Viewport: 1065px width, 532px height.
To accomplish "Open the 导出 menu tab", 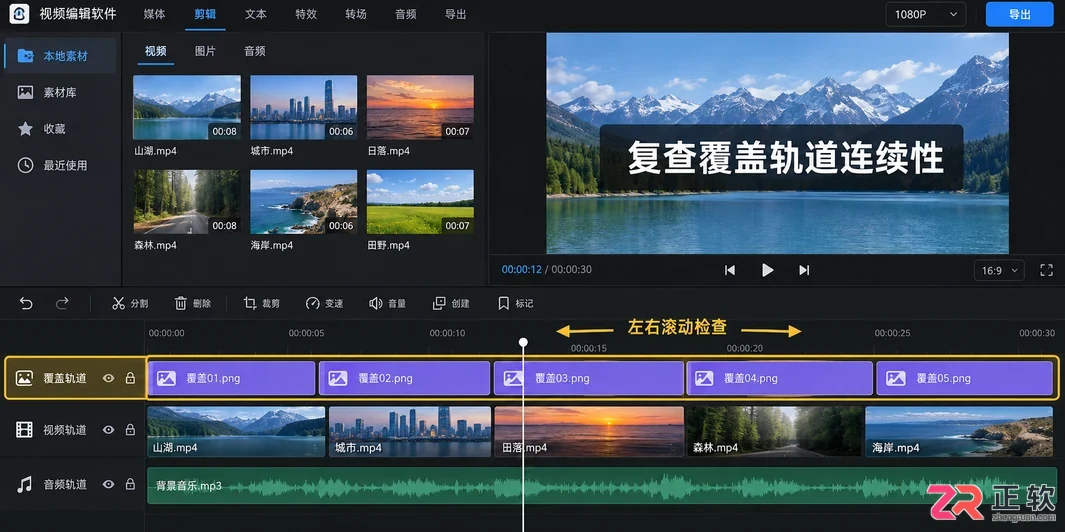I will [455, 14].
